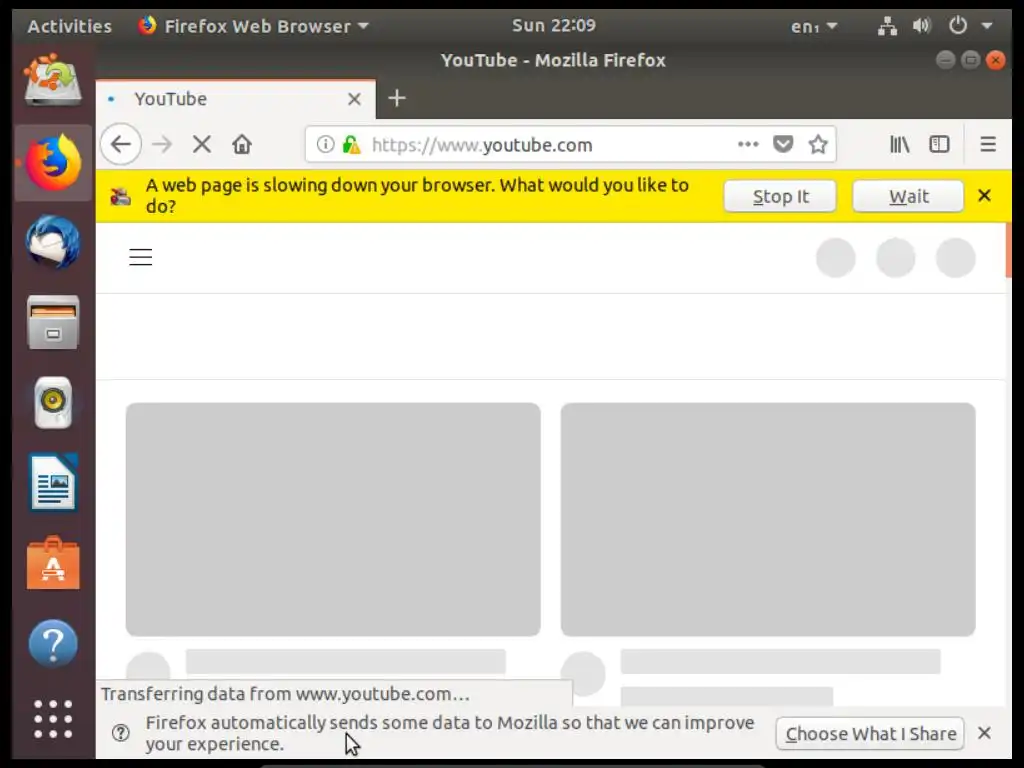Viewport: 1024px width, 768px height.
Task: Save page to Pocket icon
Action: point(783,144)
